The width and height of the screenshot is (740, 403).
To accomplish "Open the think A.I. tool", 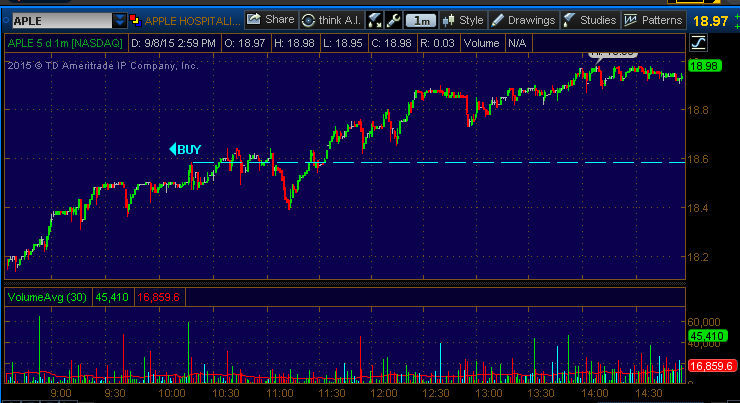I will (x=331, y=19).
